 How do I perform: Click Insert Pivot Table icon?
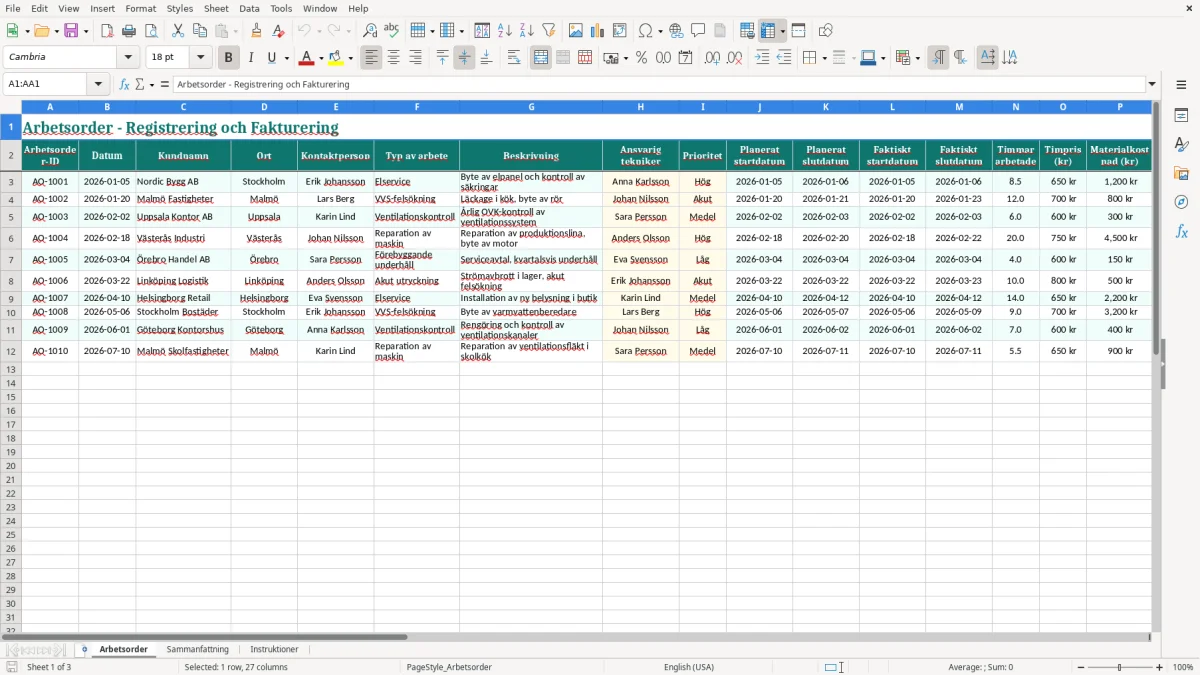tap(620, 31)
